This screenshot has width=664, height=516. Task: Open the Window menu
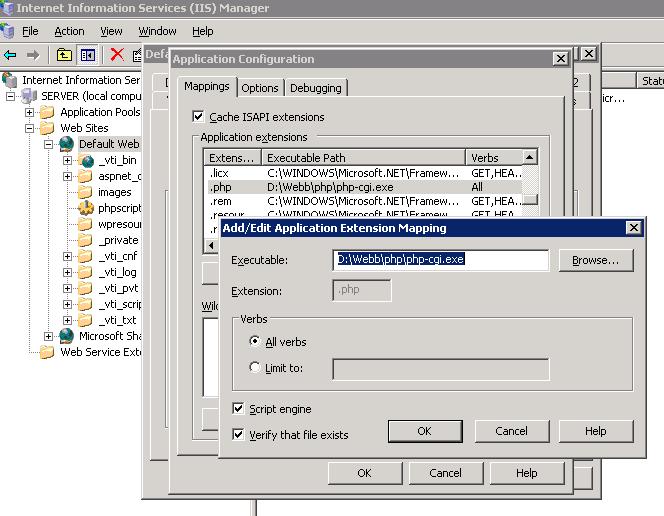tap(157, 31)
